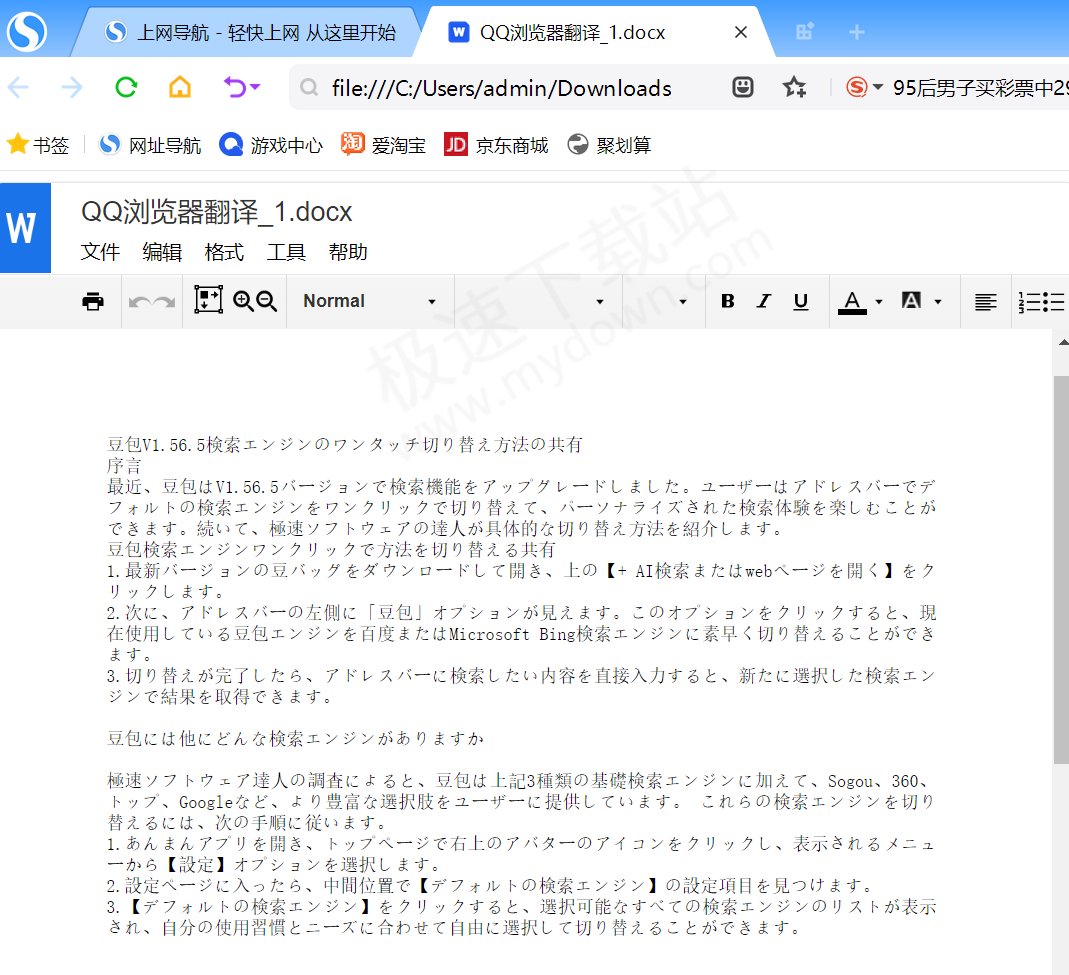Screen dimensions: 1069x975
Task: Click the 95后男子买彩票 news headline
Action: tap(975, 88)
